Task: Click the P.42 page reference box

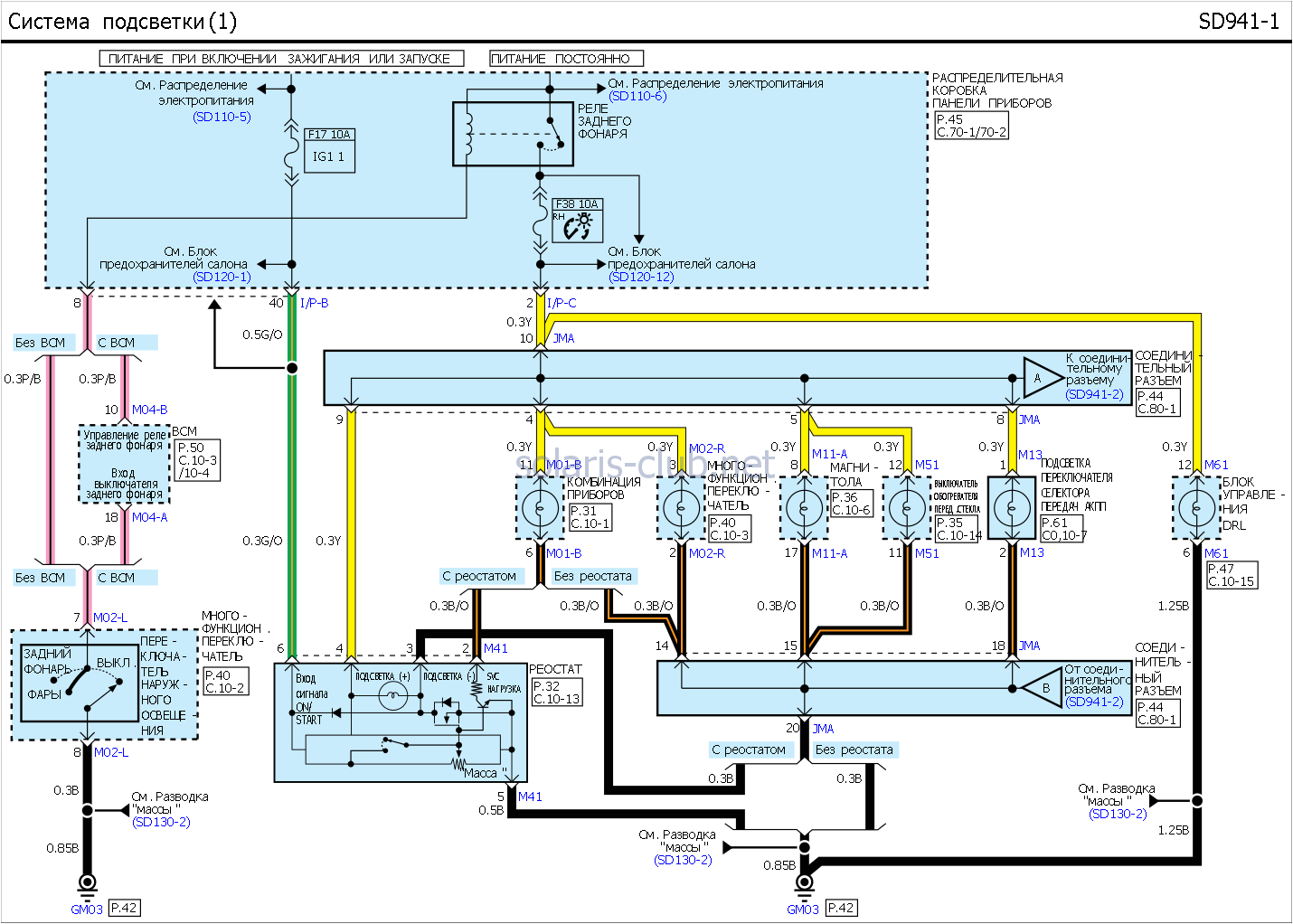Action: (125, 908)
